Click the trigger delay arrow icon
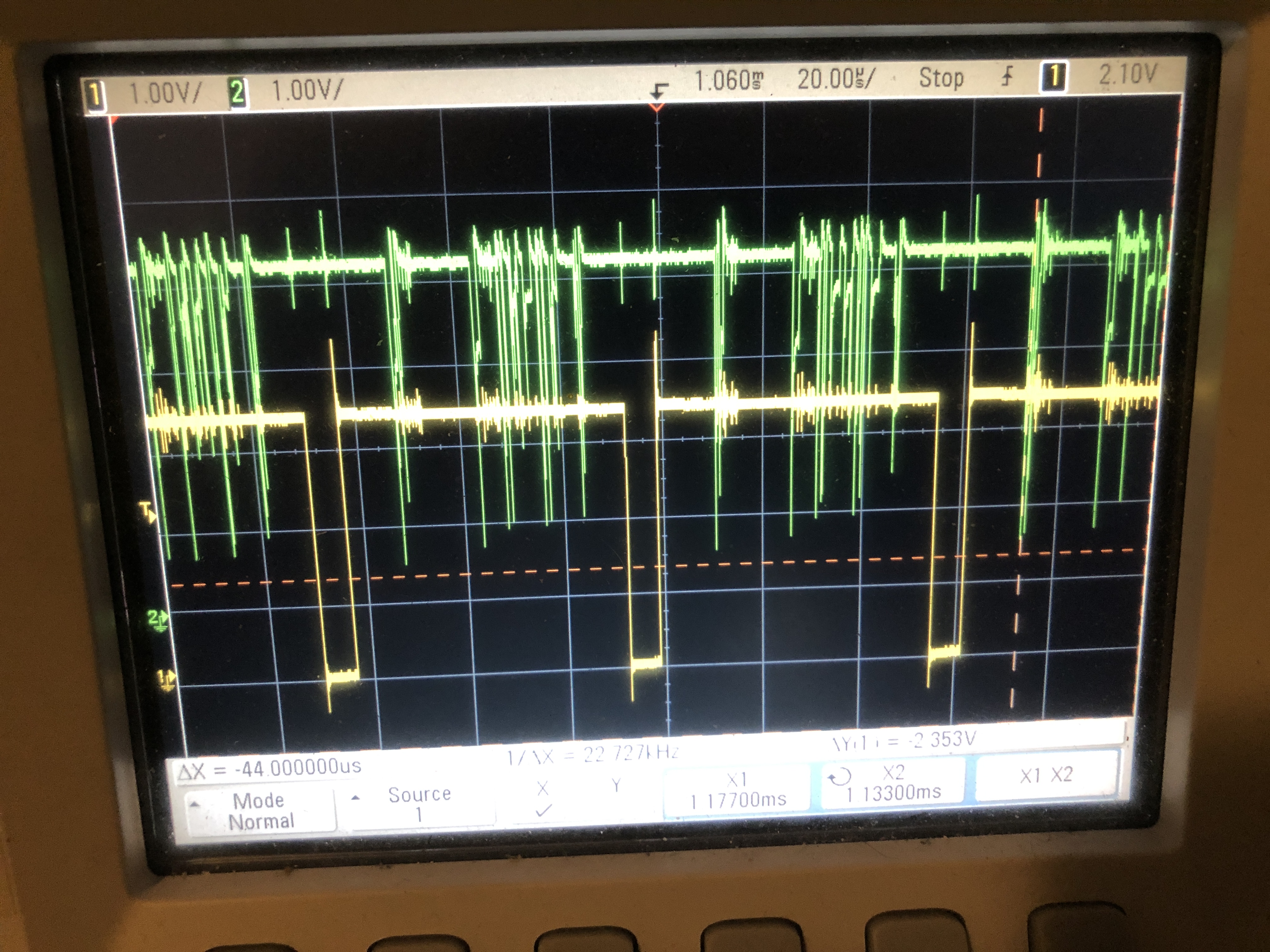Image resolution: width=1270 pixels, height=952 pixels. coord(660,91)
